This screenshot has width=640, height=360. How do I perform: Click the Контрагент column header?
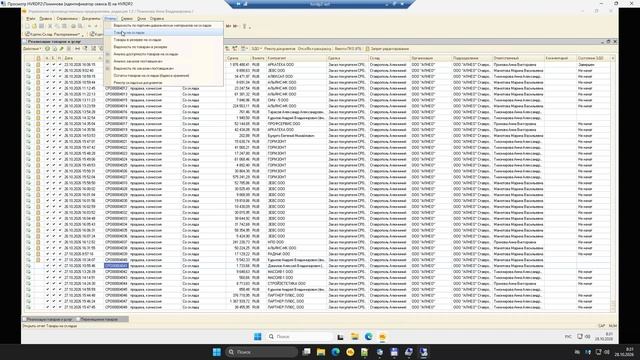click(296, 58)
